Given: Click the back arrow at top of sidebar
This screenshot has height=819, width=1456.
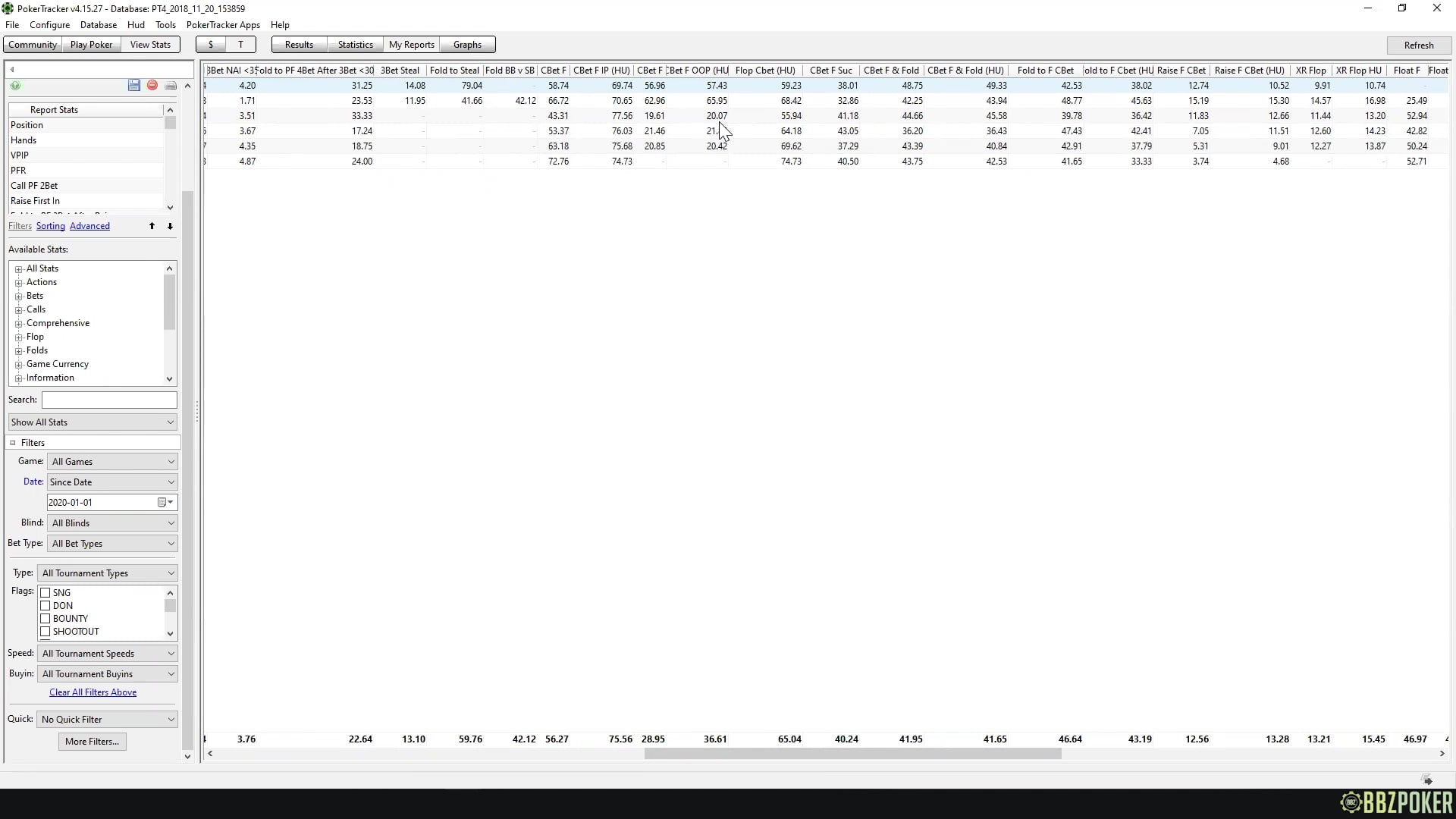Looking at the screenshot, I should [12, 69].
